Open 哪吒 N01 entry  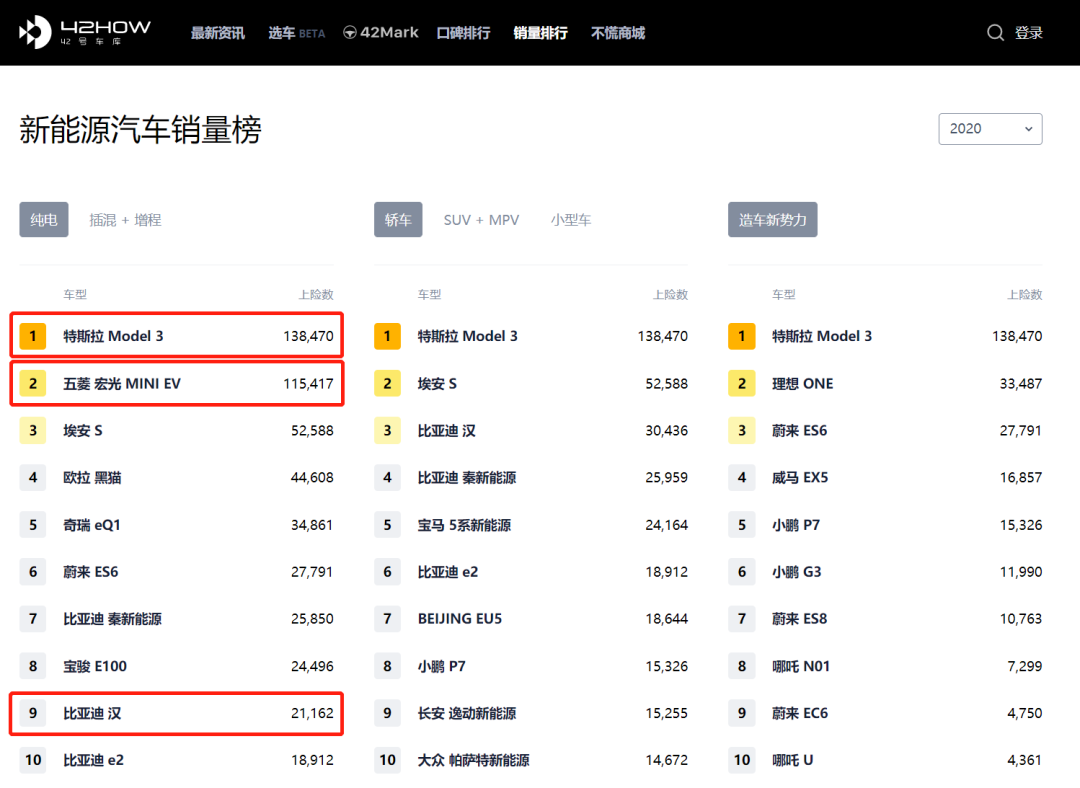(801, 666)
